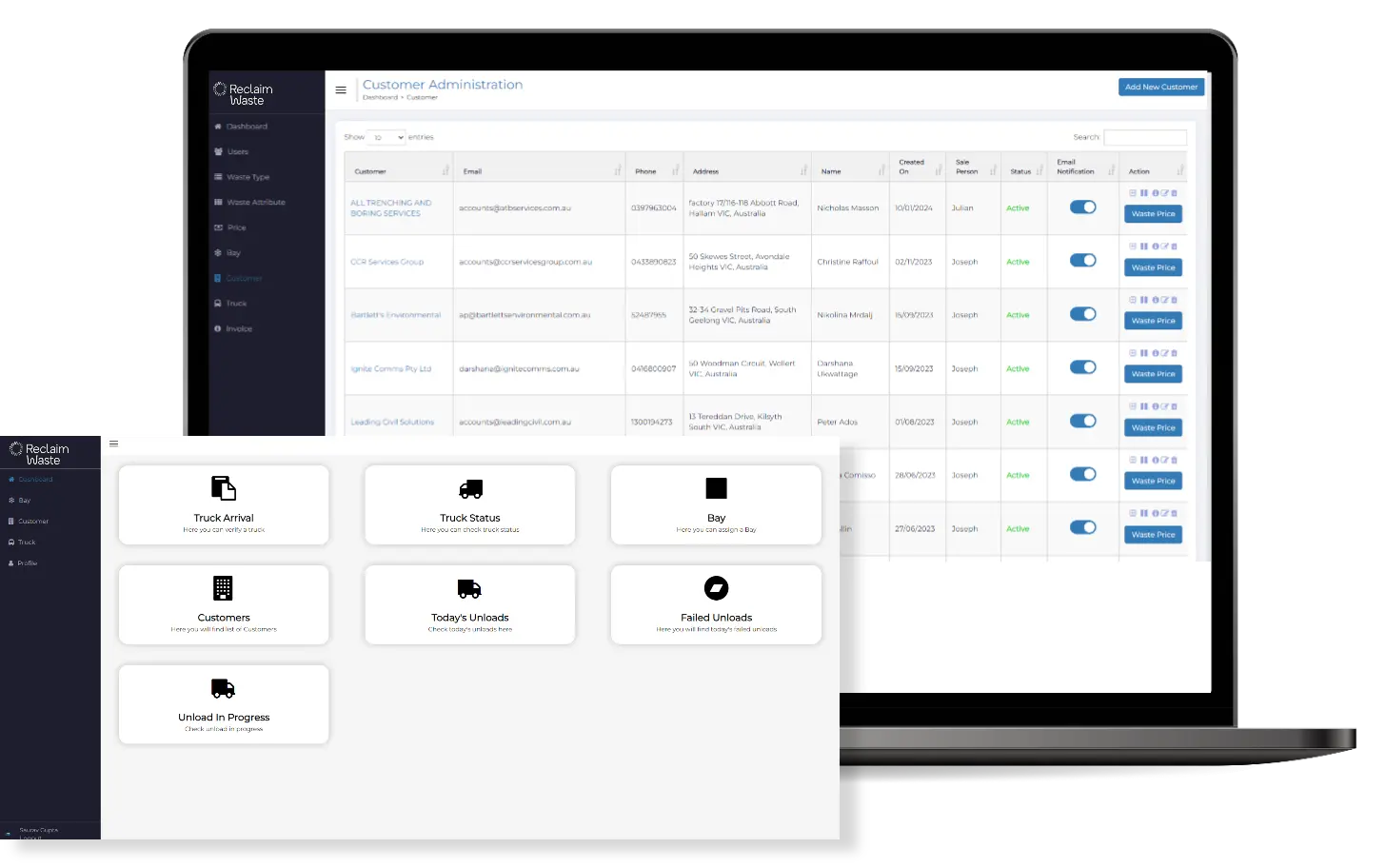Disable email notification for Christine Raffoul
This screenshot has height=868, width=1386.
pos(1082,261)
